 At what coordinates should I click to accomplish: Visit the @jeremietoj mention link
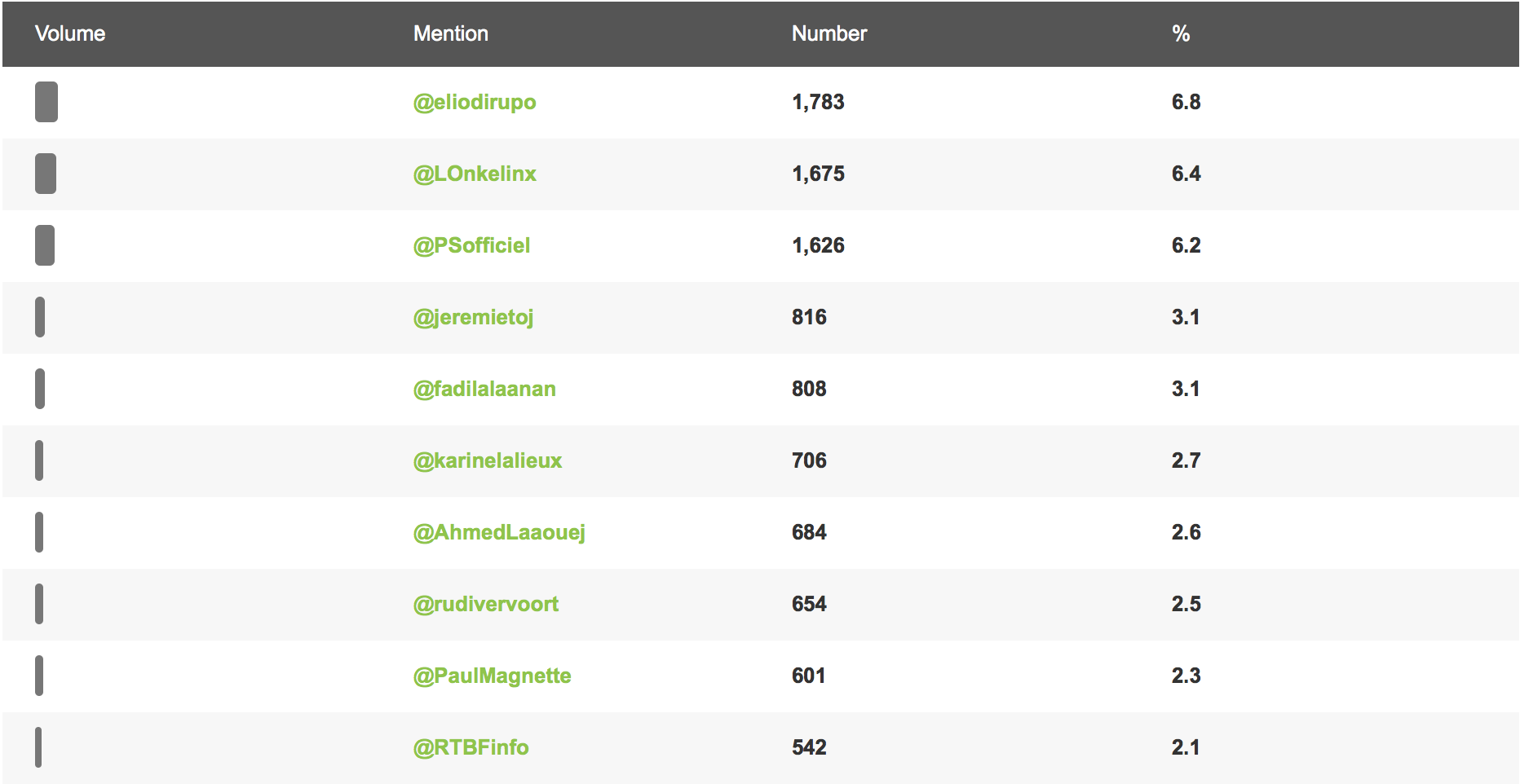click(x=473, y=317)
